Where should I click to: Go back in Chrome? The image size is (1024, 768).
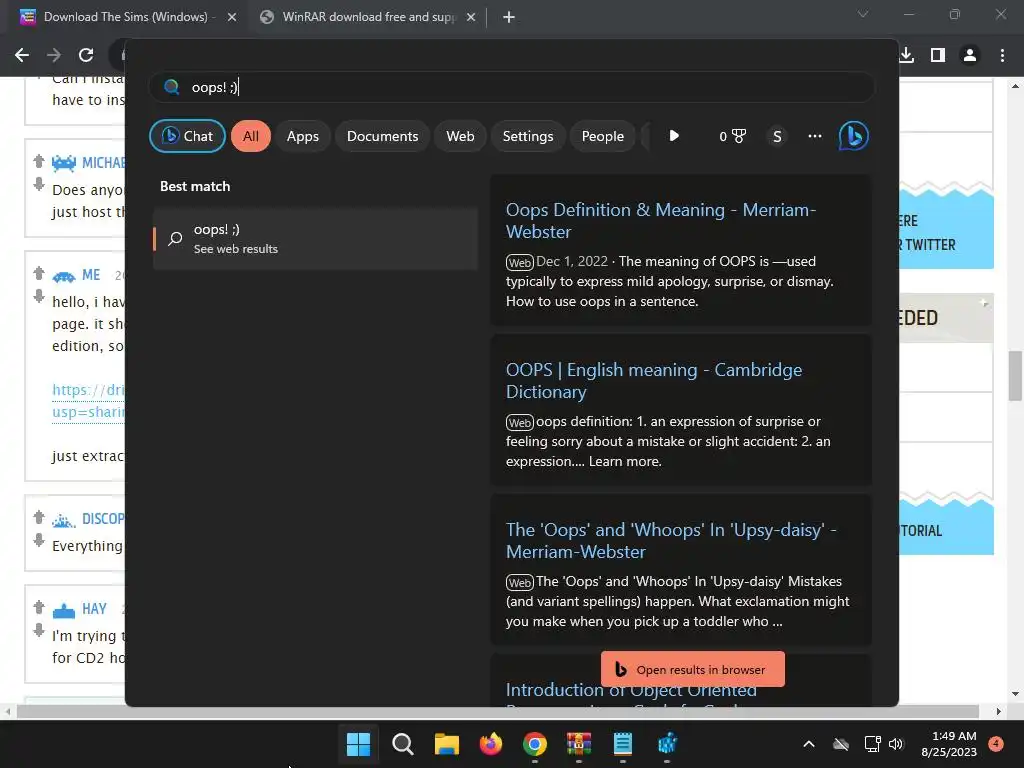(22, 55)
